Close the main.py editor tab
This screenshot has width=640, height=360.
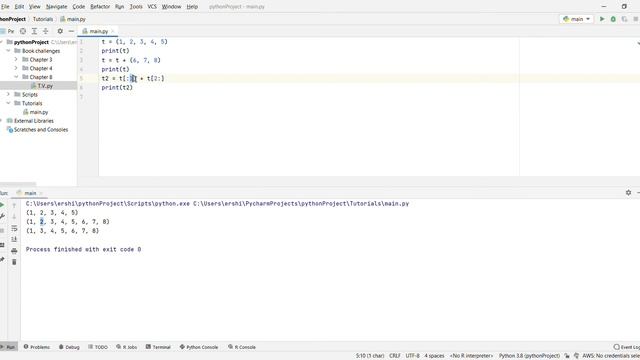tap(113, 31)
